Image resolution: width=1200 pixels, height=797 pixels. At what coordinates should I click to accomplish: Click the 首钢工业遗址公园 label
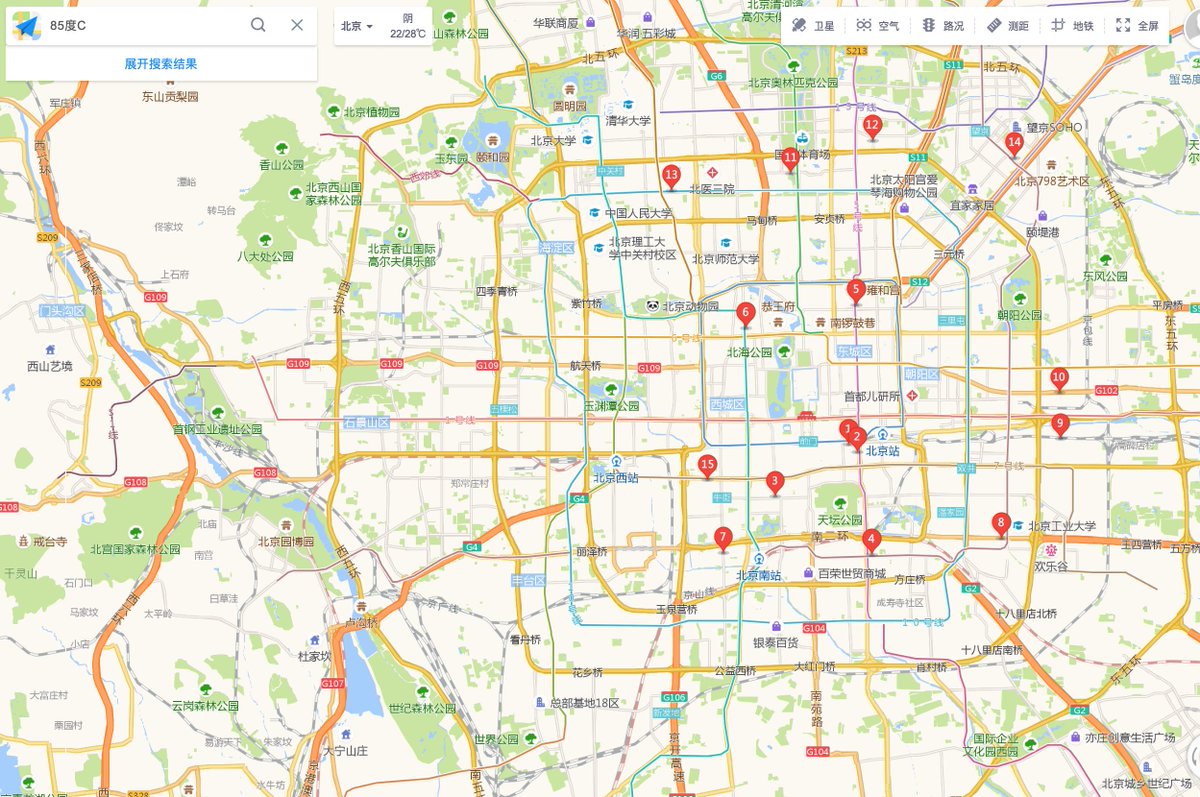click(x=217, y=429)
